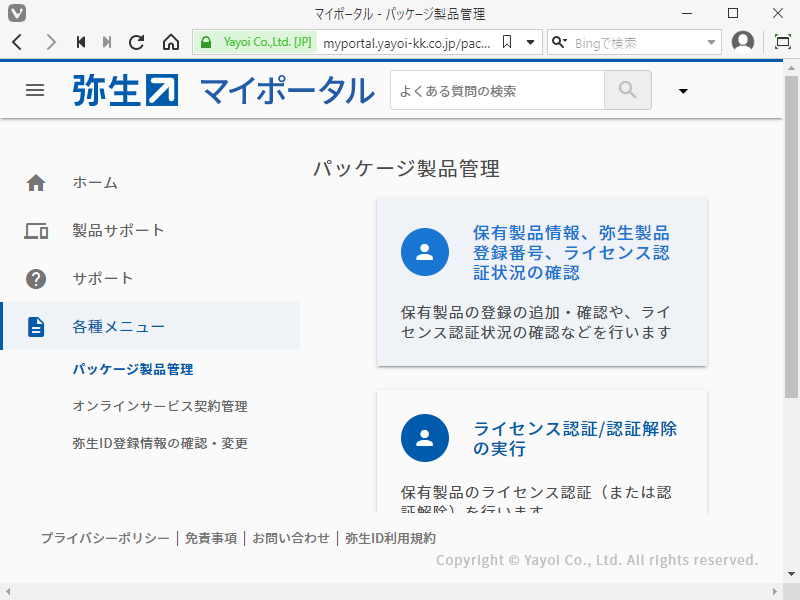
Task: Click the fast forward navigation button
Action: [x=107, y=42]
